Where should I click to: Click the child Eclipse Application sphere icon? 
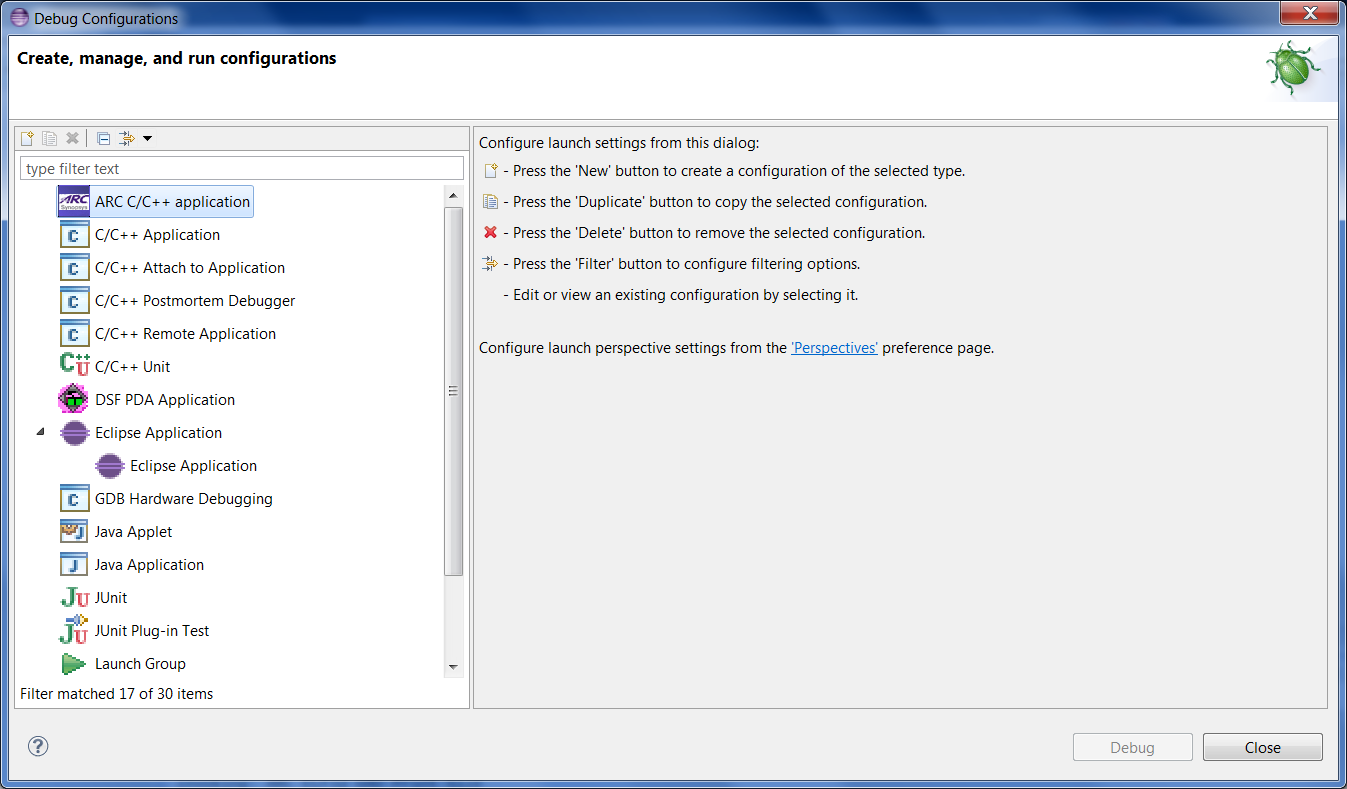pyautogui.click(x=109, y=465)
